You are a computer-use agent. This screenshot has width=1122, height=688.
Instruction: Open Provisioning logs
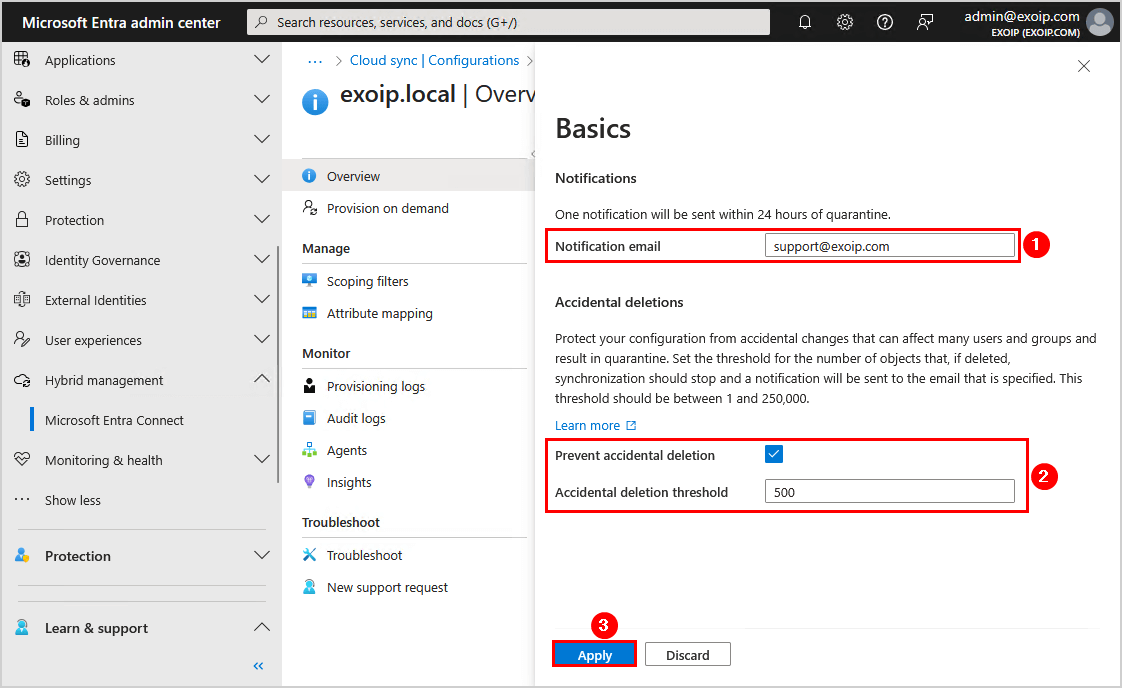376,387
